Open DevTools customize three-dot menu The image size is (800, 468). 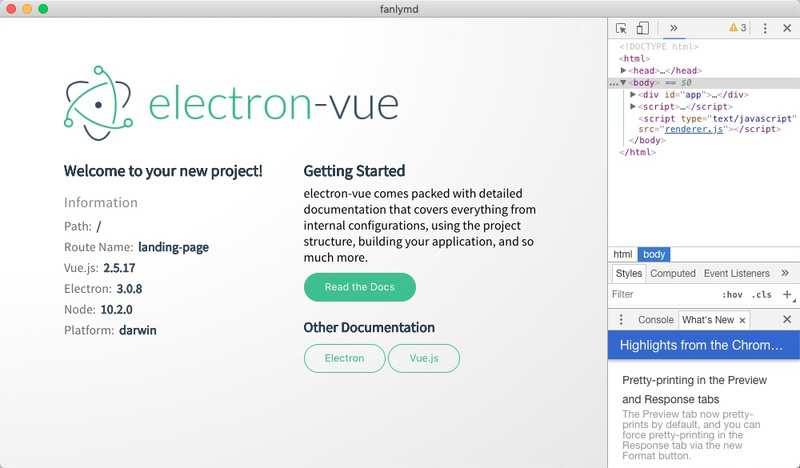765,29
